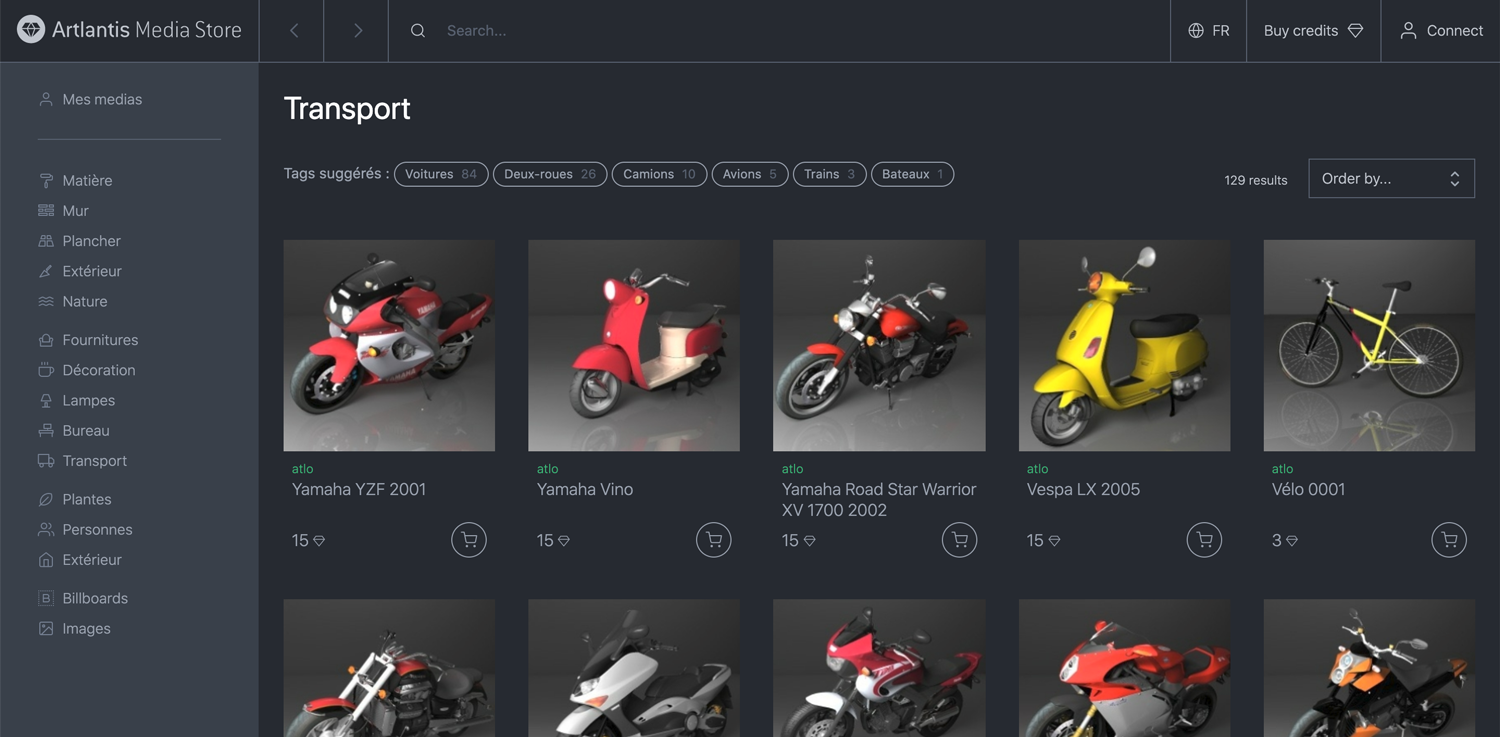The image size is (1500, 737).
Task: Add Vespa LX 2005 to cart
Action: (x=1205, y=540)
